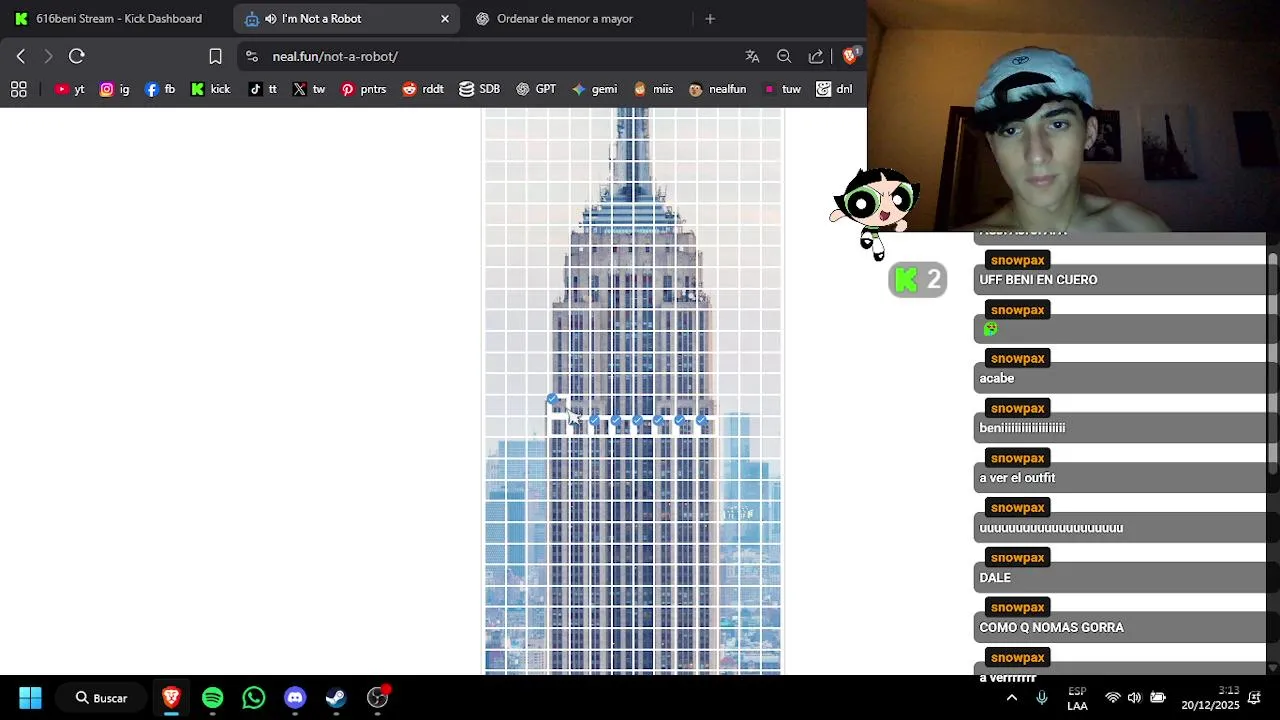1280x720 pixels.
Task: Open the taskbar clock and date
Action: [1210, 698]
